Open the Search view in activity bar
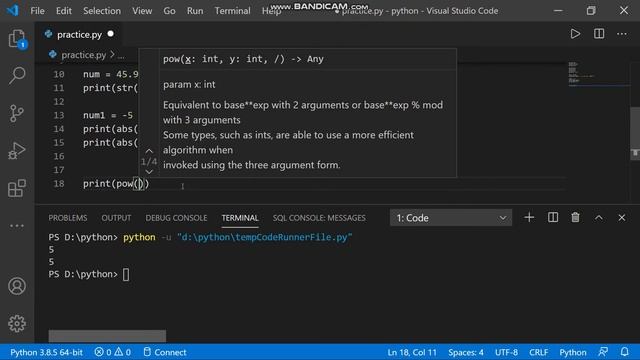 pyautogui.click(x=17, y=76)
